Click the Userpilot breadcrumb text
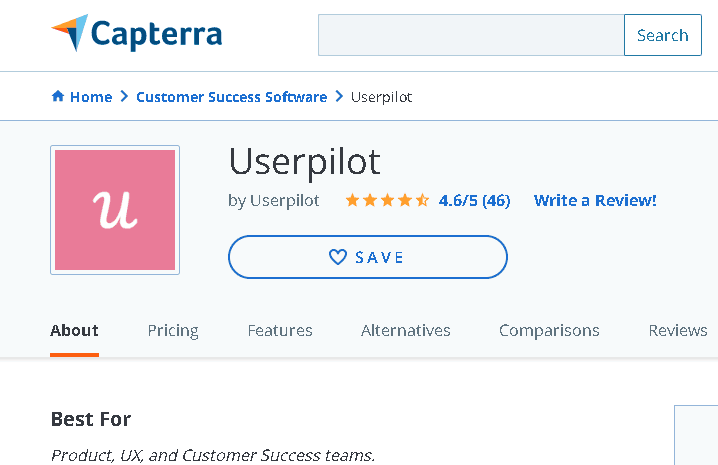Screen dimensions: 718x465 (381, 97)
